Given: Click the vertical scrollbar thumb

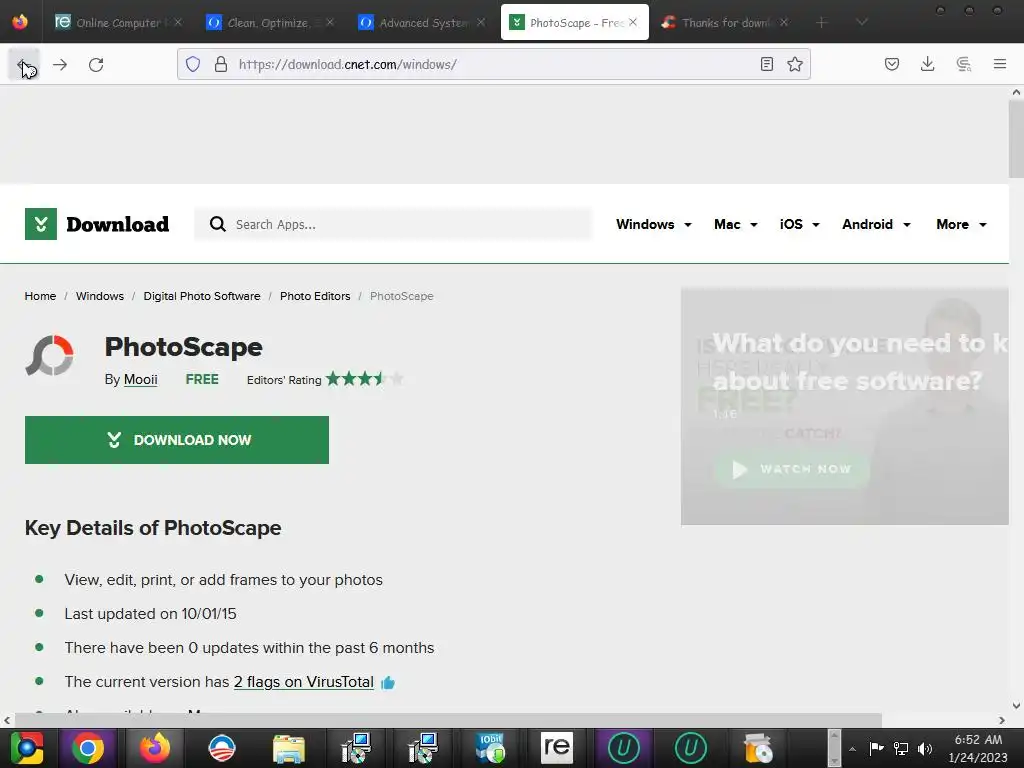Looking at the screenshot, I should (1016, 138).
